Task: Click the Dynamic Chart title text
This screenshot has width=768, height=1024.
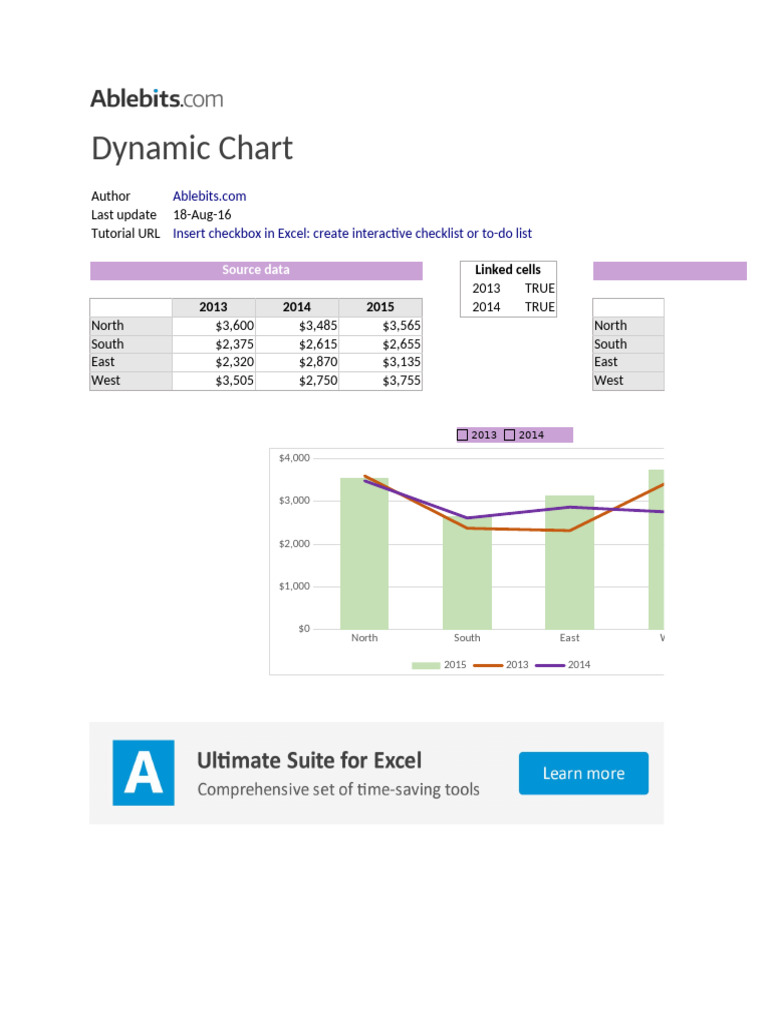Action: click(192, 149)
